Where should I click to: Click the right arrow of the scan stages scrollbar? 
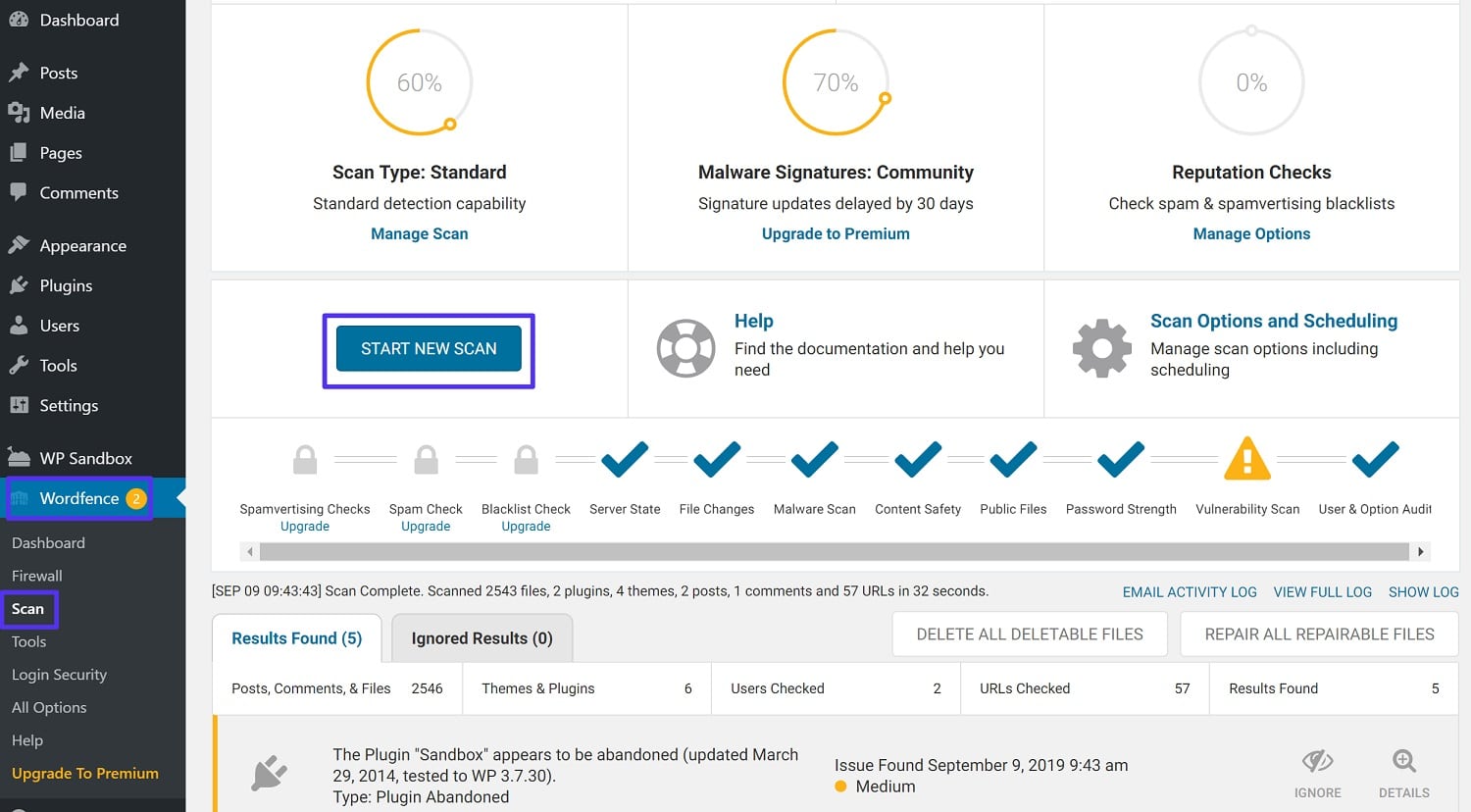(1420, 551)
